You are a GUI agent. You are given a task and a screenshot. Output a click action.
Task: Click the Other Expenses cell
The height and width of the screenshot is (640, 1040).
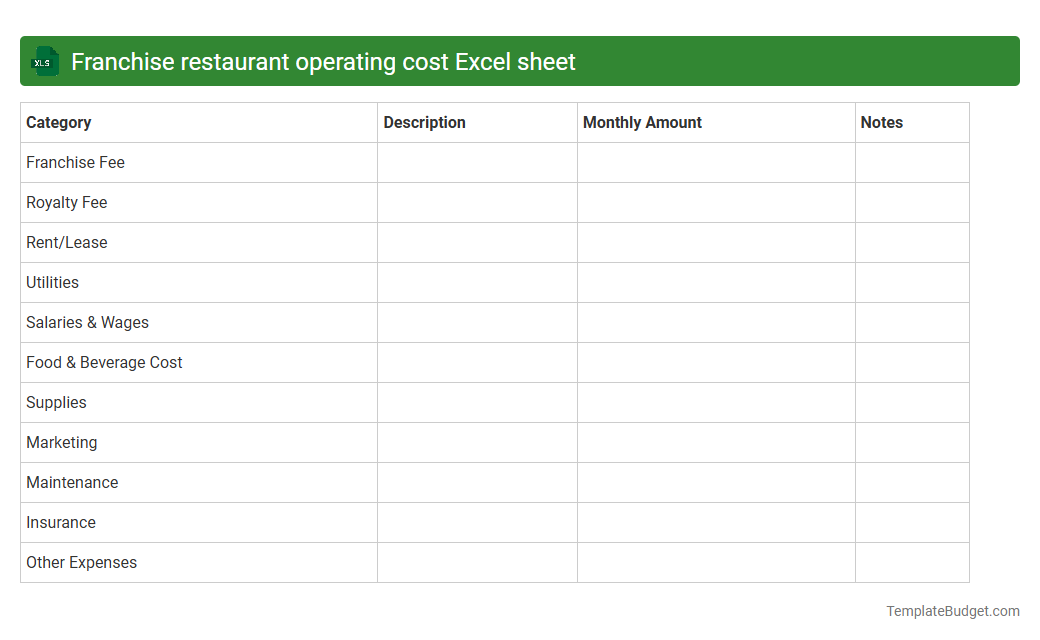tap(81, 562)
